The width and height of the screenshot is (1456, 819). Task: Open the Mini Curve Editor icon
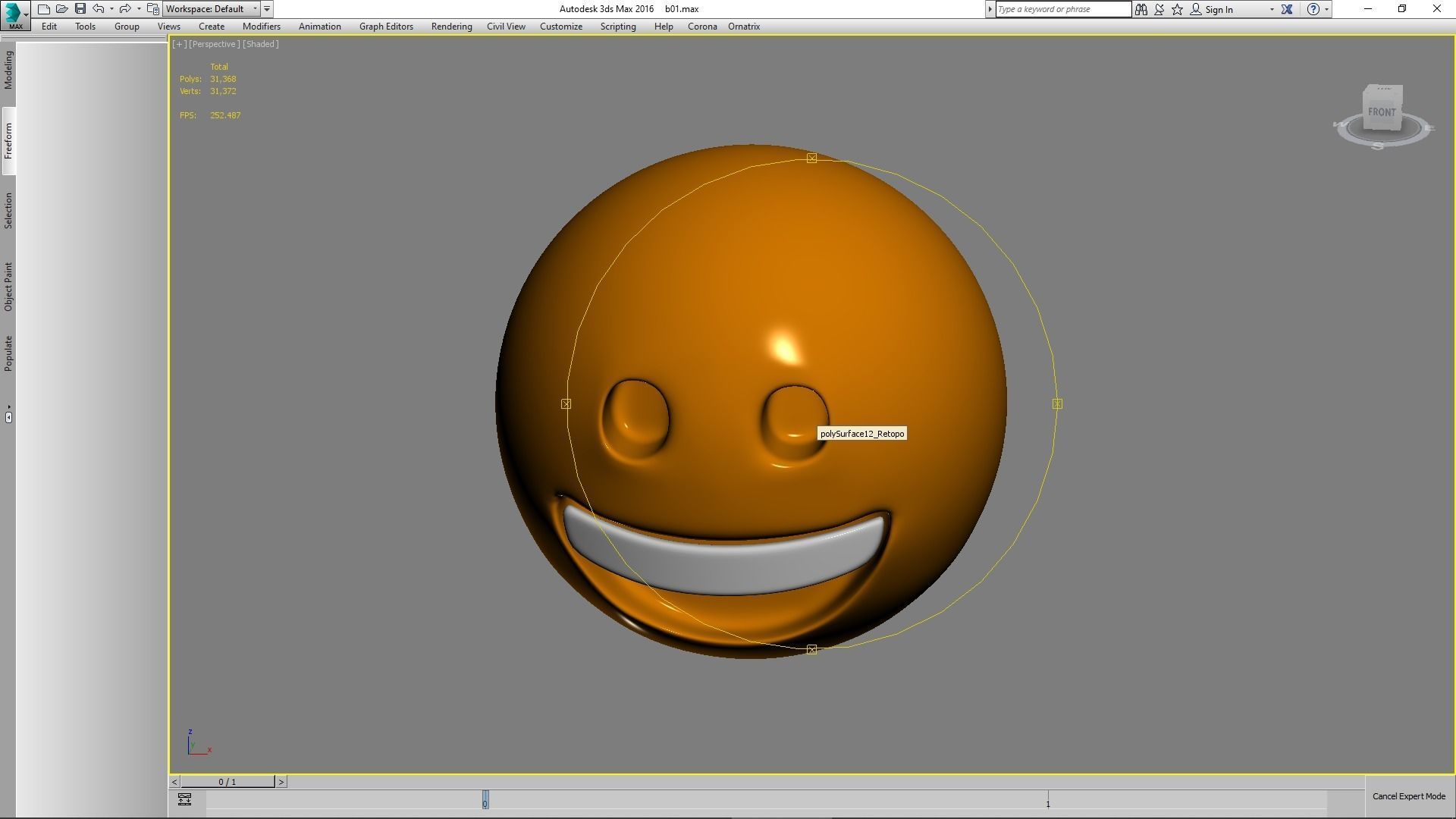[x=184, y=799]
